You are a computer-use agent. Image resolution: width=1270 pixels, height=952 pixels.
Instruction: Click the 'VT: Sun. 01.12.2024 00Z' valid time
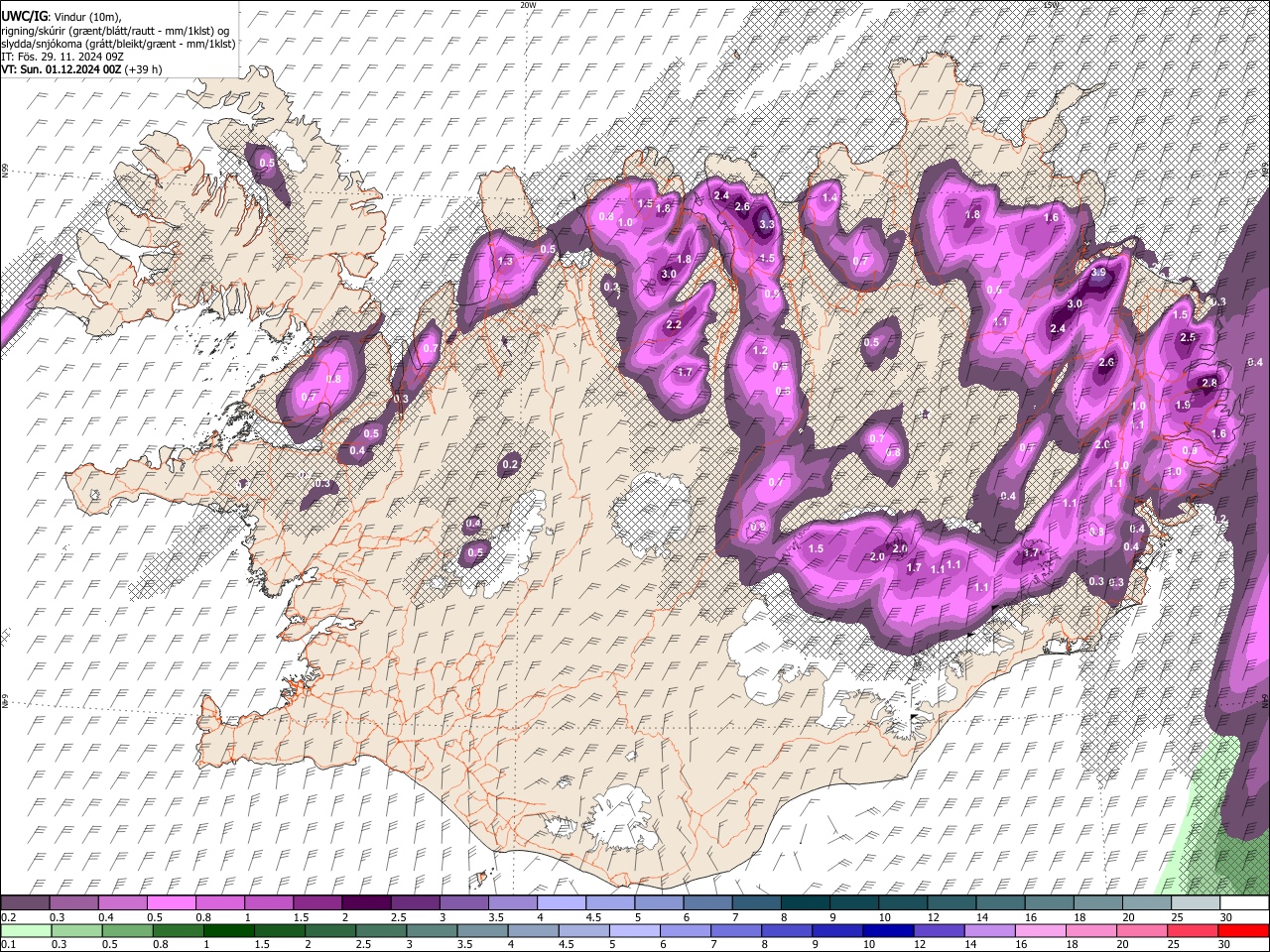(62, 69)
